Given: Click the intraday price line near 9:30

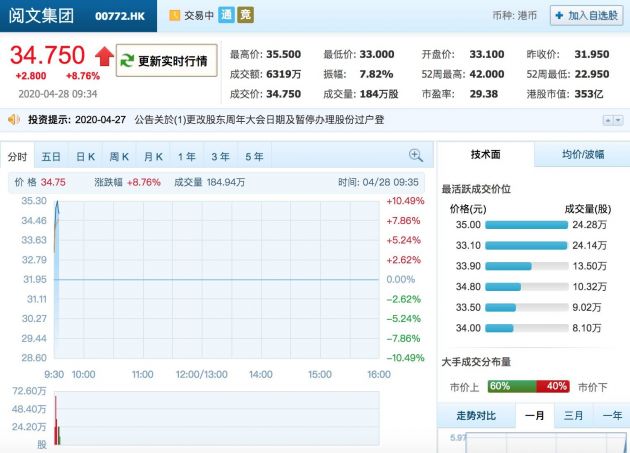Looking at the screenshot, I should tap(57, 225).
